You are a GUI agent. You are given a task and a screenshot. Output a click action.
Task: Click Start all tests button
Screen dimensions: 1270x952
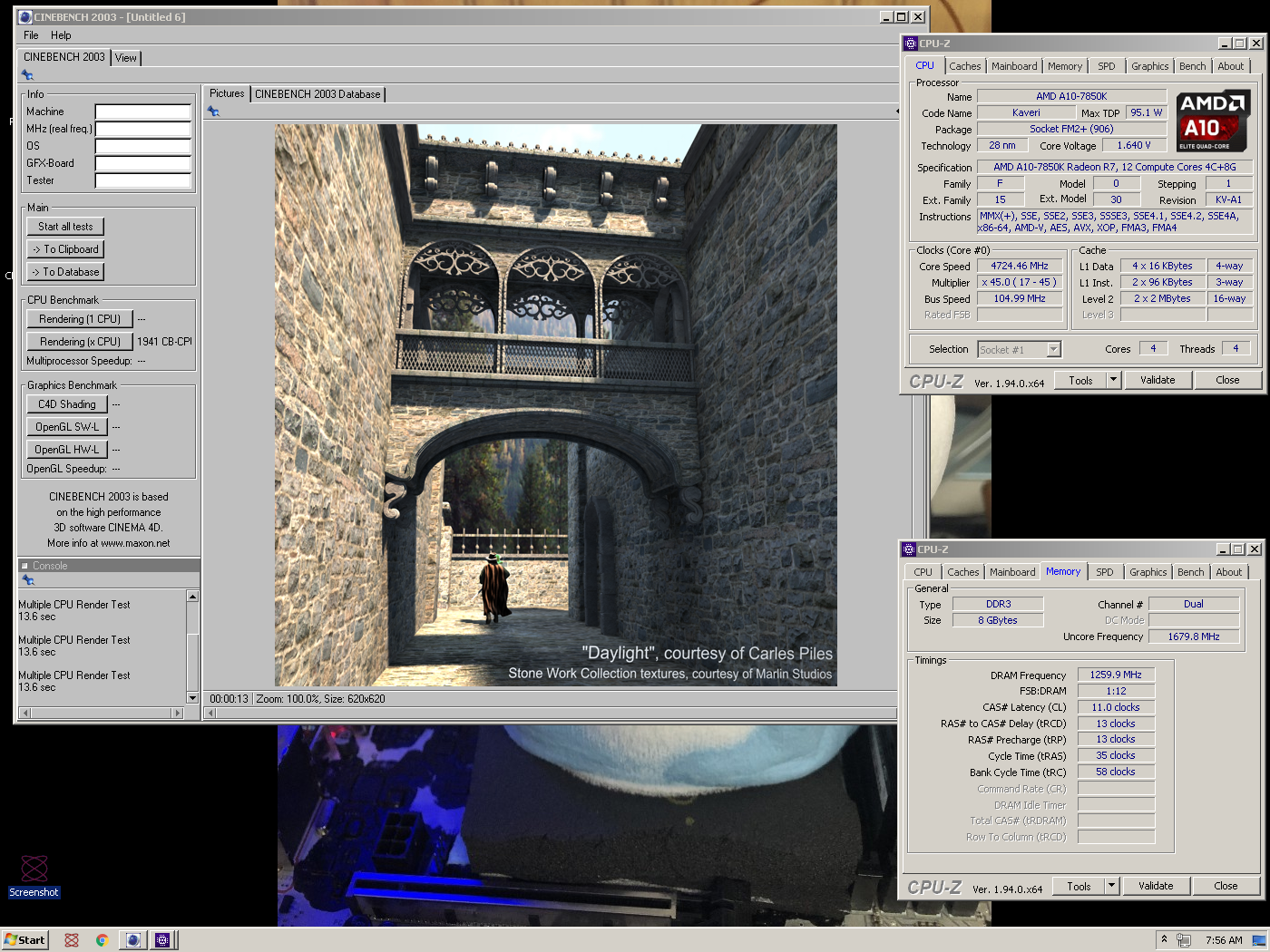pyautogui.click(x=65, y=227)
